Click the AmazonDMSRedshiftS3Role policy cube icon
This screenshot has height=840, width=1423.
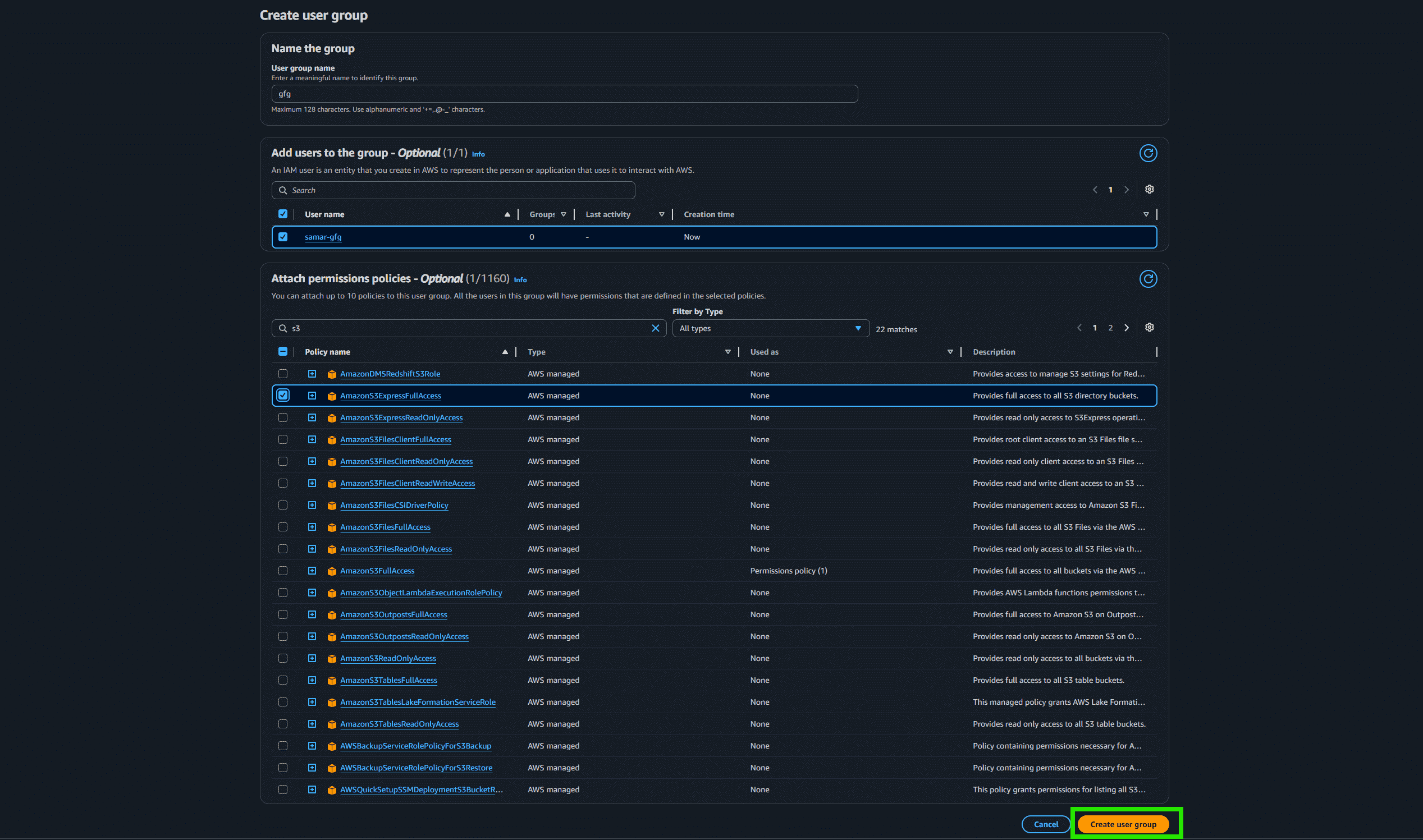(332, 374)
